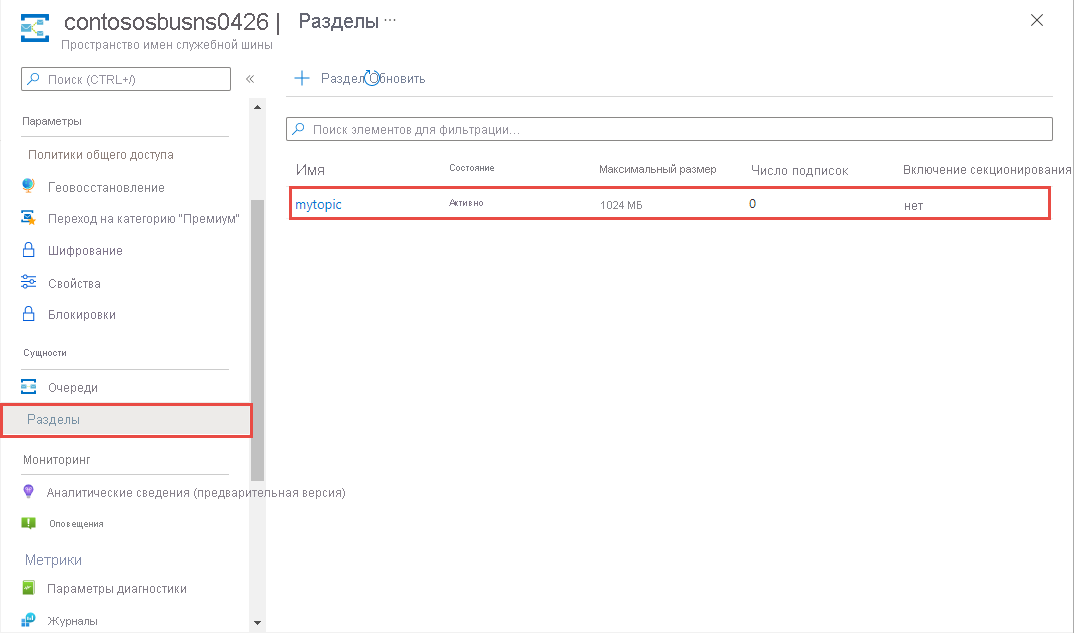Open the ellipsis menu next to Разделы
Viewport: 1074px width, 633px height.
coord(390,21)
